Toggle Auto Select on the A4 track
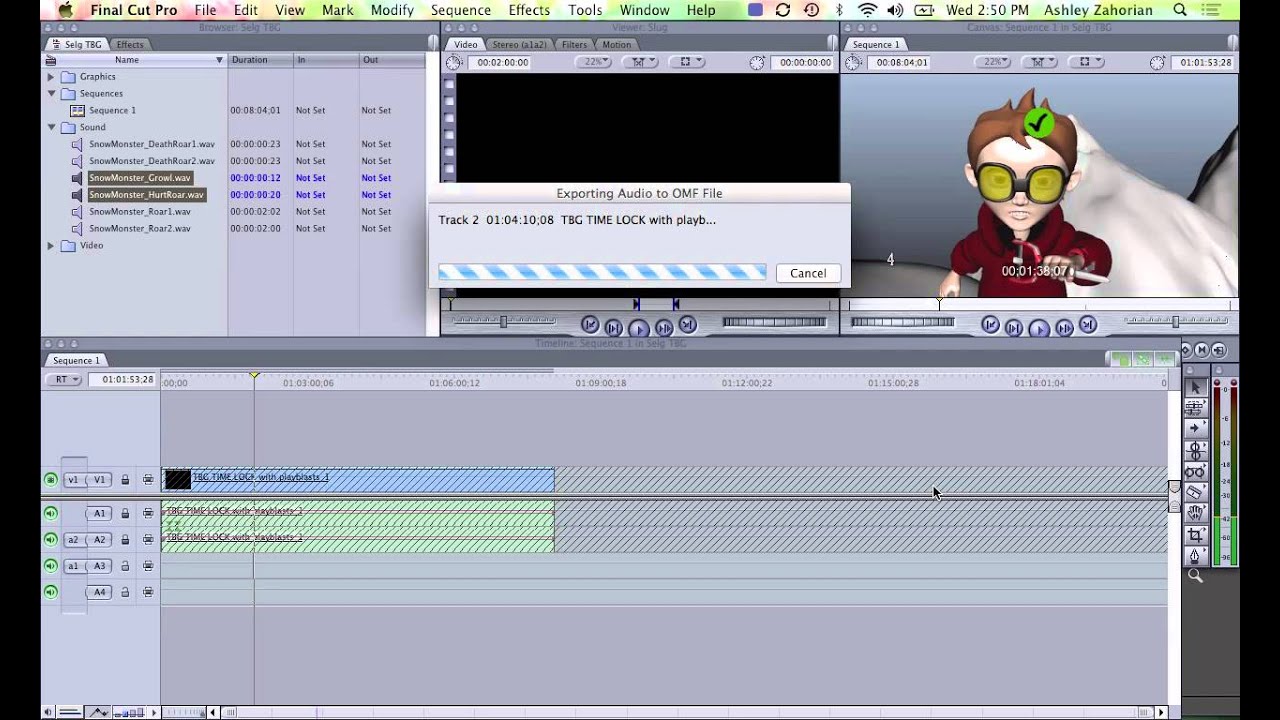 [x=148, y=592]
